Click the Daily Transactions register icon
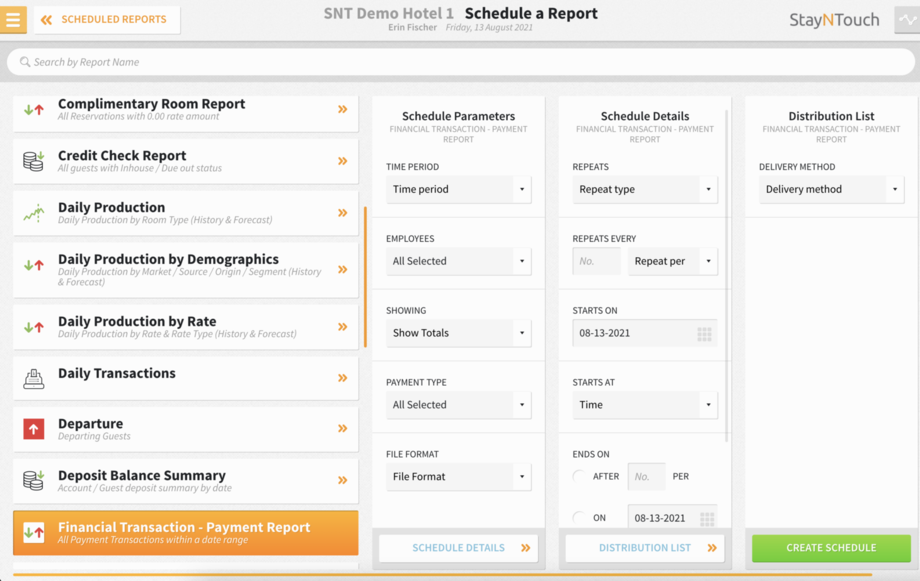 click(x=33, y=379)
